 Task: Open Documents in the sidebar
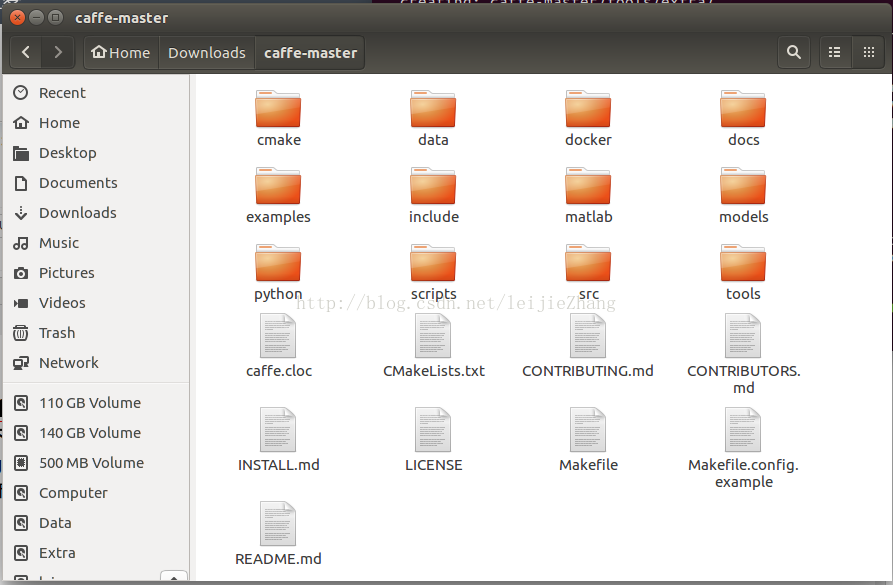[x=96, y=183]
